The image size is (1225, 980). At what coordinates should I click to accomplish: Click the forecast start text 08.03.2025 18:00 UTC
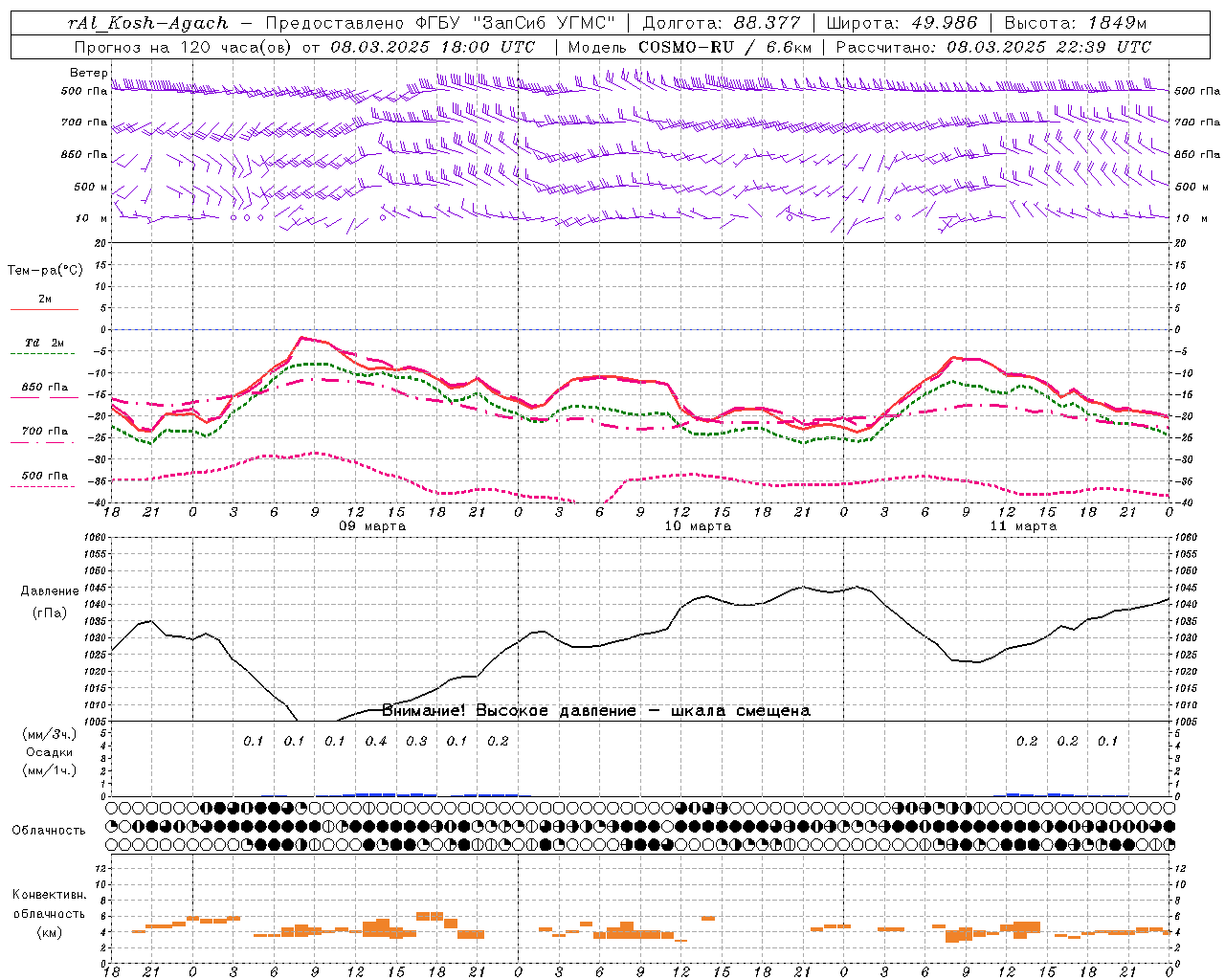(433, 47)
